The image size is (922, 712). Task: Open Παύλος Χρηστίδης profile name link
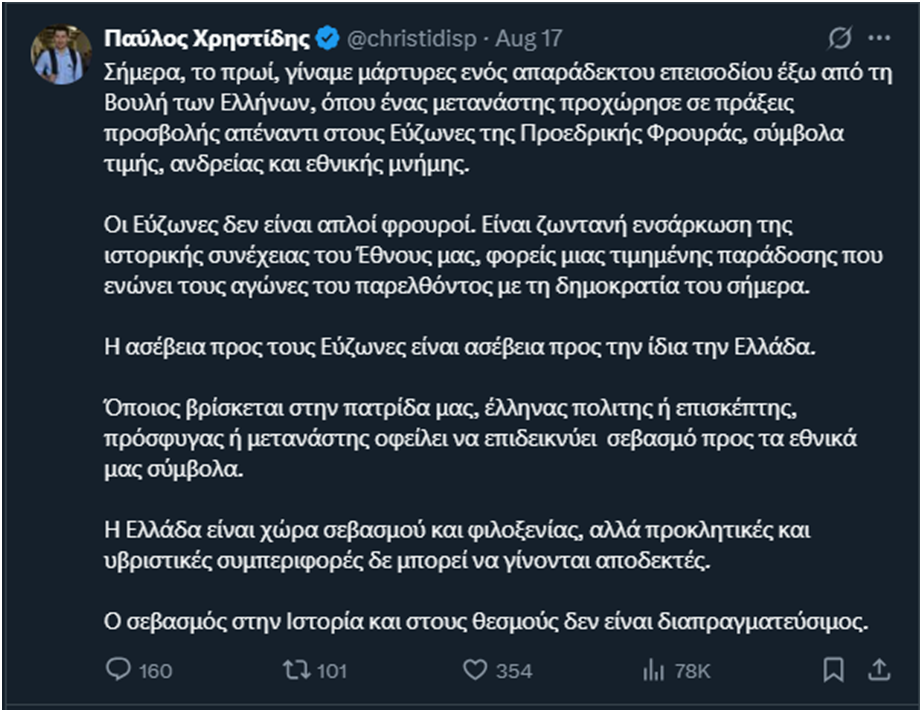tap(207, 39)
